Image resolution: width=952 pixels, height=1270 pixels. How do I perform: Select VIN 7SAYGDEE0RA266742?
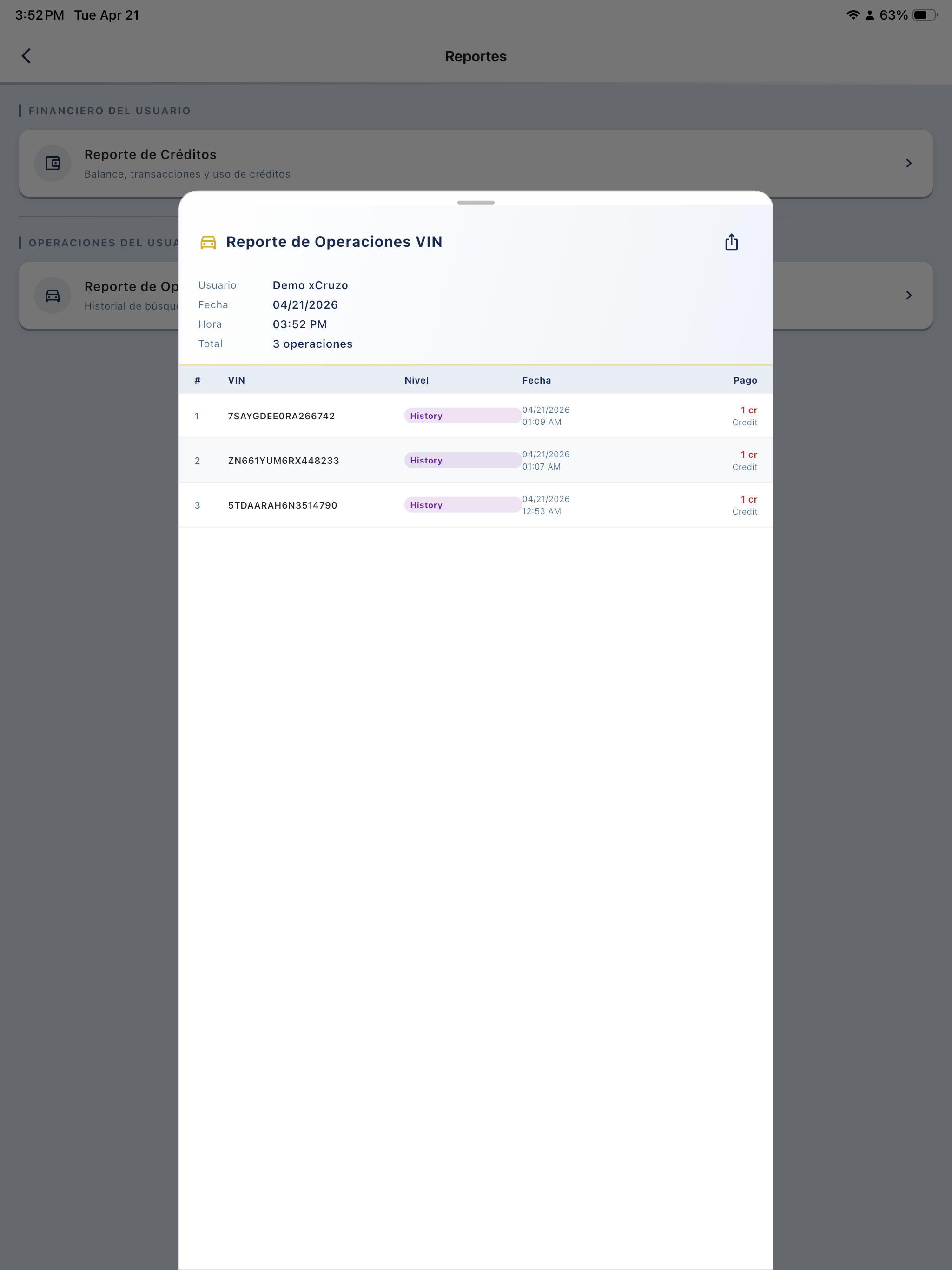pos(281,416)
